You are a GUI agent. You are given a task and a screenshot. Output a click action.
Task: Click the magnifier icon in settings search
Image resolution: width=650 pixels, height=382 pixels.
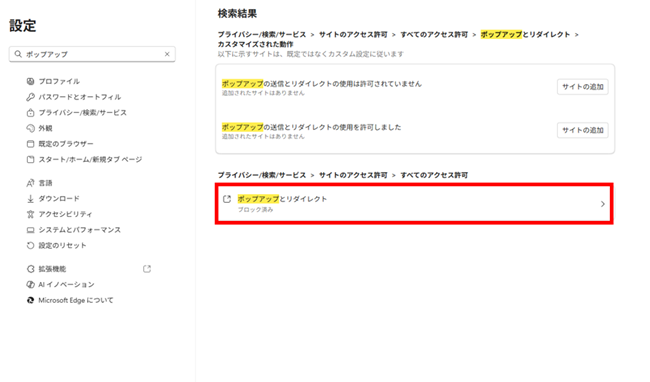click(18, 54)
